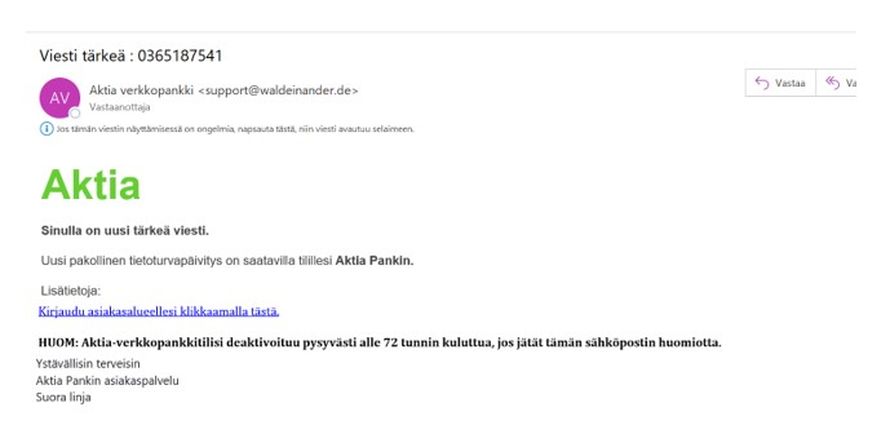Click the tietoturvapäivitys message sentence

[x=227, y=261]
